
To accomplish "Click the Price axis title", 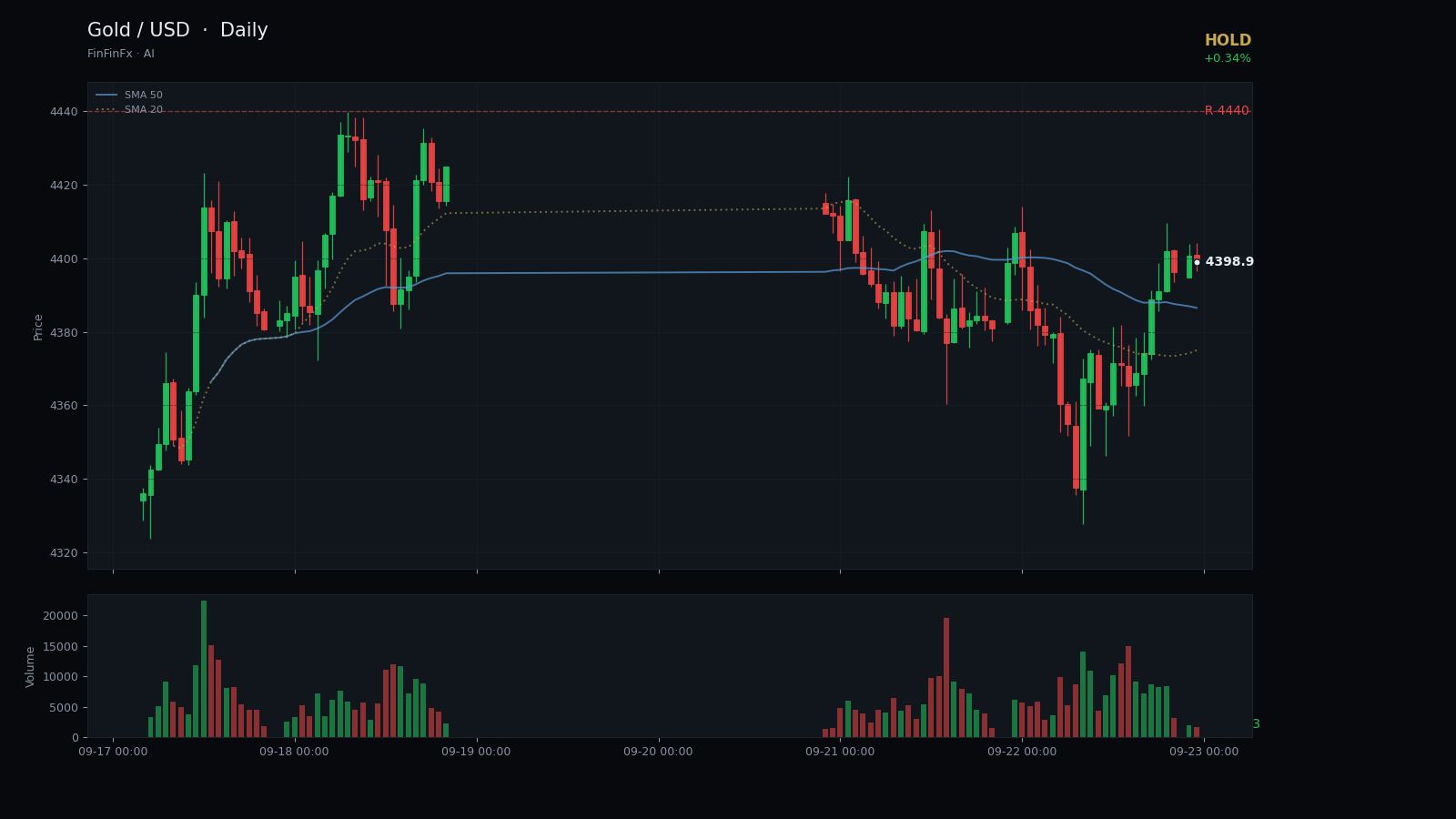I will pos(38,327).
